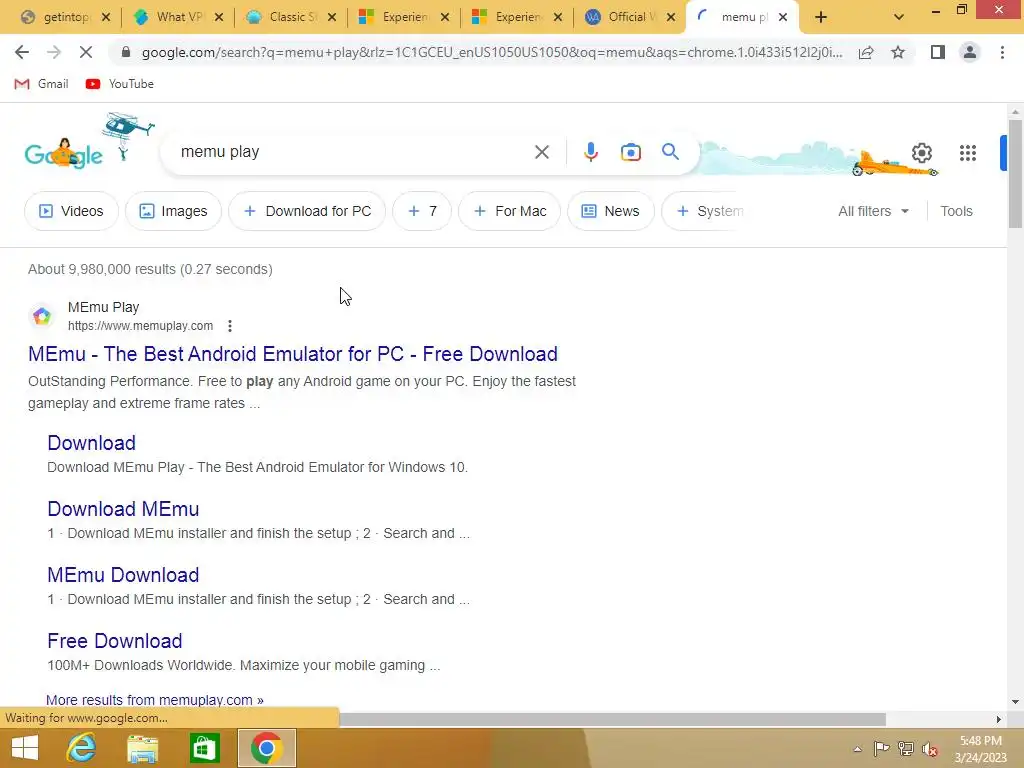Open the Chrome three-dot menu
Image resolution: width=1024 pixels, height=768 pixels.
(x=1002, y=52)
